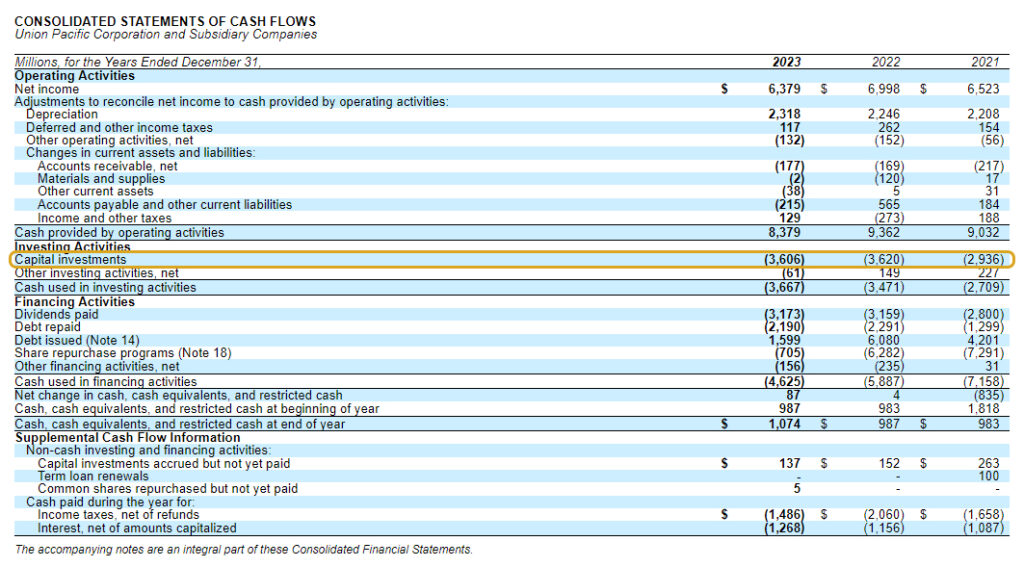Click the Debt issued (Note 14) label
The image size is (1024, 567).
[x=77, y=340]
